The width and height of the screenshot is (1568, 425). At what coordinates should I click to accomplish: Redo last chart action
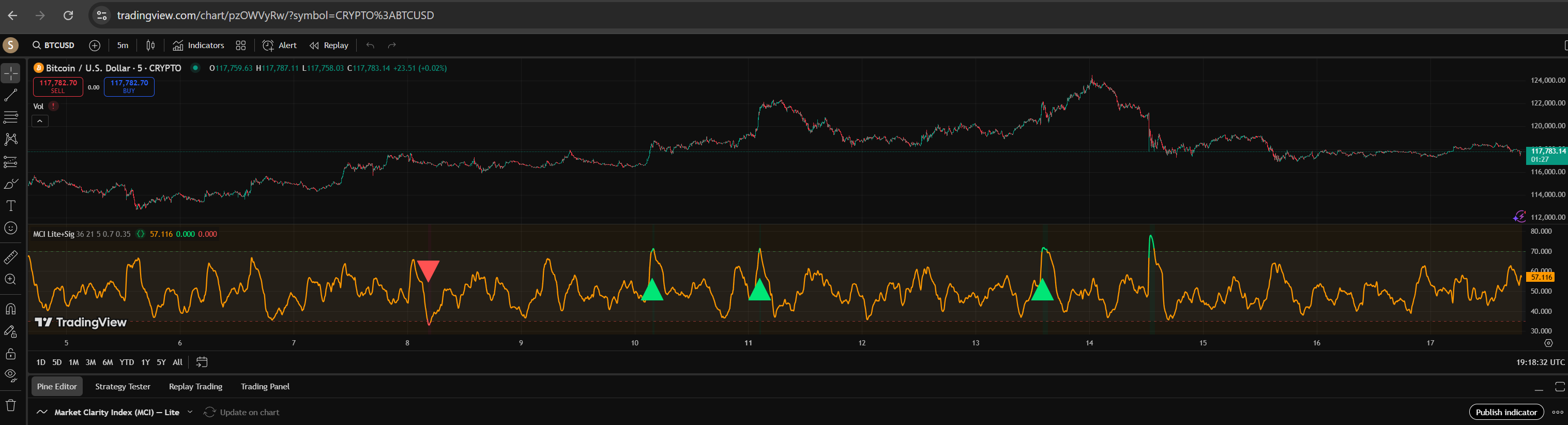click(x=392, y=45)
